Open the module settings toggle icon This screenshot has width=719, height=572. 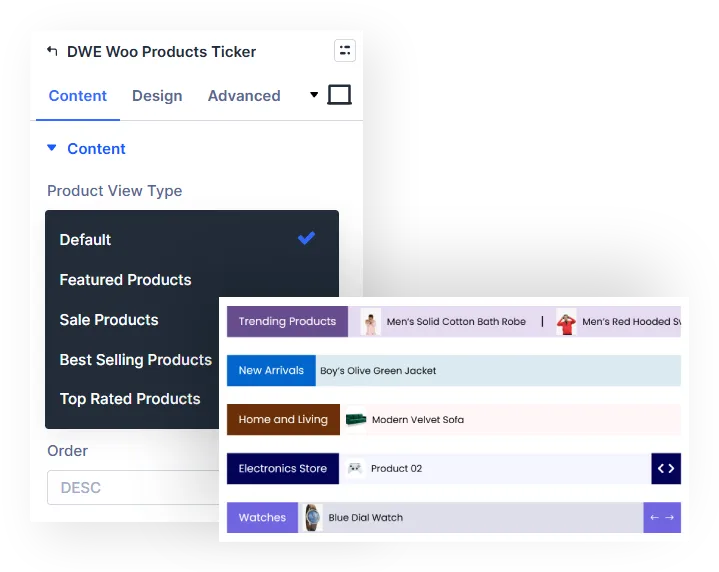[345, 50]
